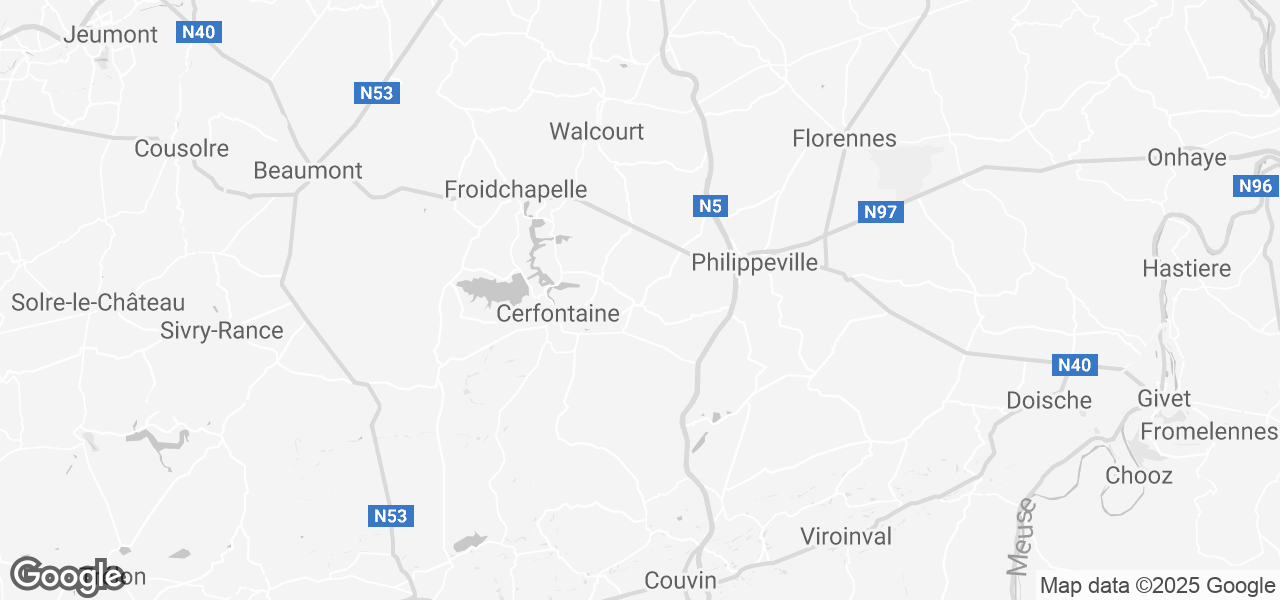Screen dimensions: 1280x600
Task: Click the Couvin town label
Action: tap(681, 580)
